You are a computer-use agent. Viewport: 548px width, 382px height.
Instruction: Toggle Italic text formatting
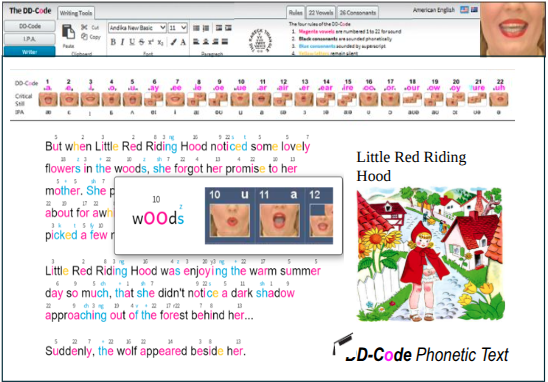122,42
